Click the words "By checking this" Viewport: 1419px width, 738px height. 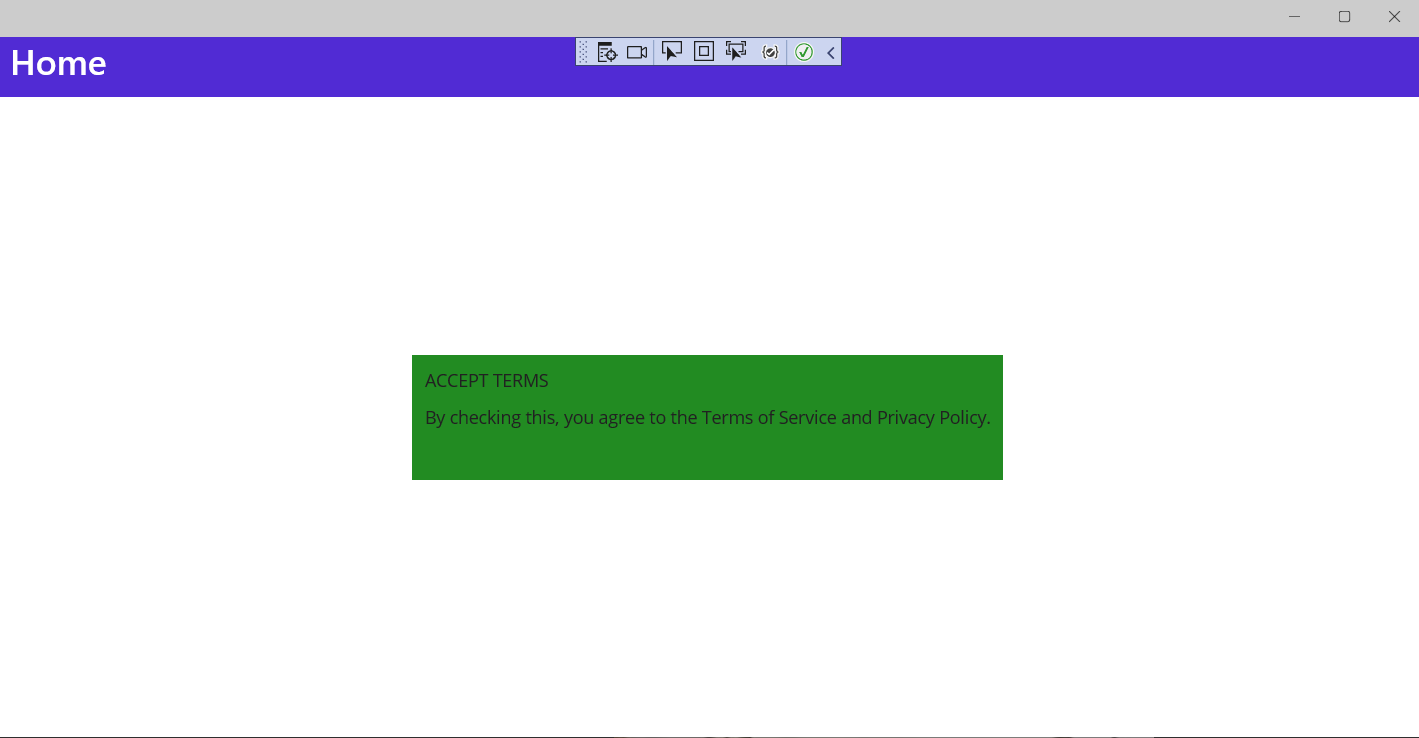click(490, 418)
